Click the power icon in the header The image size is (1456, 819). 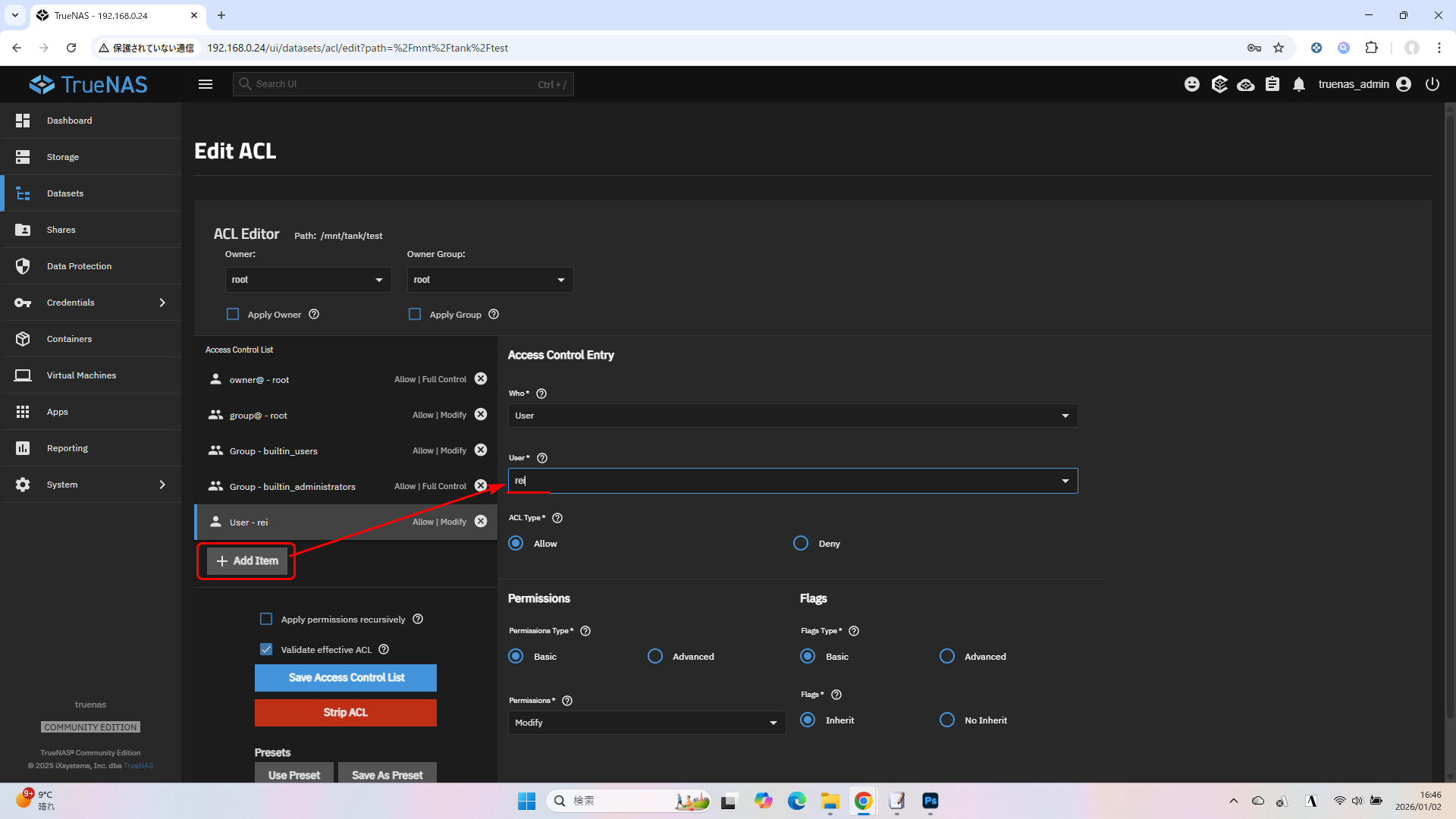(x=1432, y=84)
